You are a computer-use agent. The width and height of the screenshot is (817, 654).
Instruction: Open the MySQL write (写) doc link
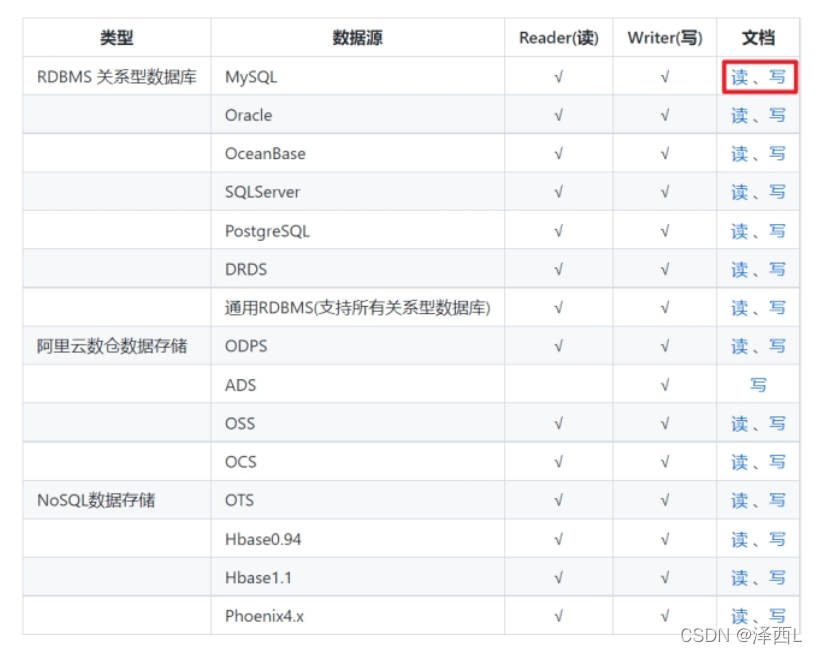777,77
